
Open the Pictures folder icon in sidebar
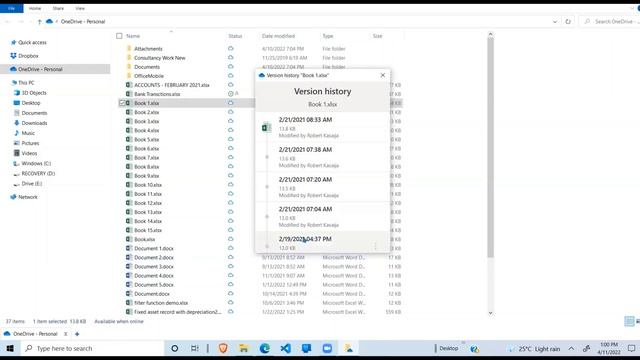[x=17, y=143]
